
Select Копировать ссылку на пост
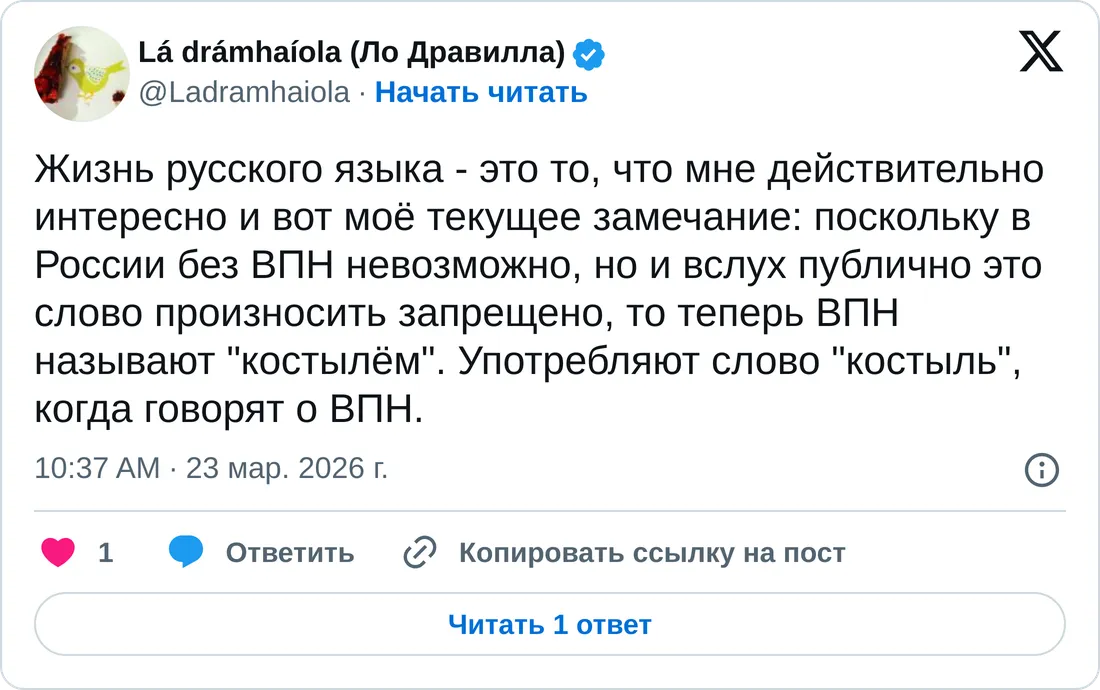652,553
